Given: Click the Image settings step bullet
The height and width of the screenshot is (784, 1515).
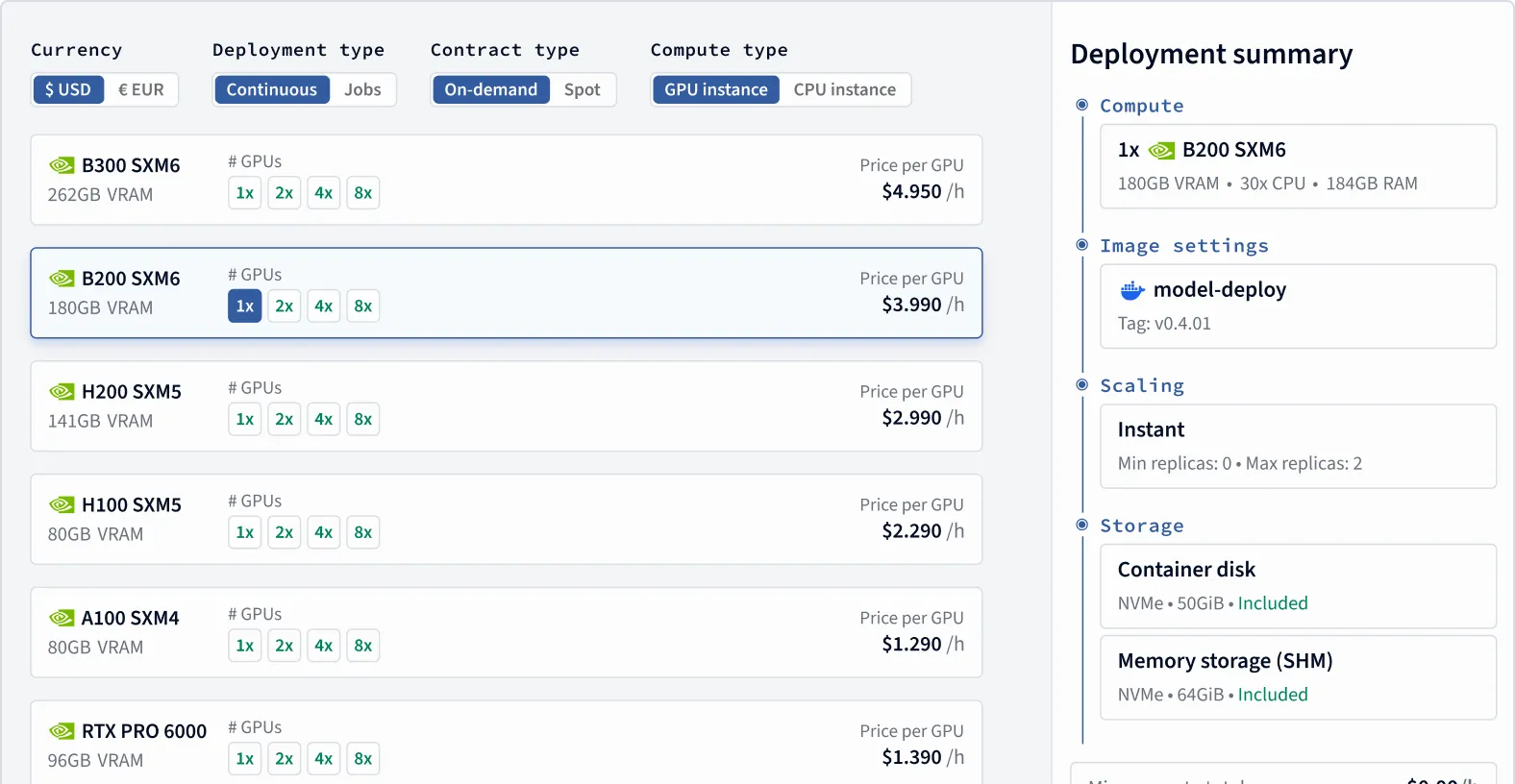Looking at the screenshot, I should (1082, 245).
